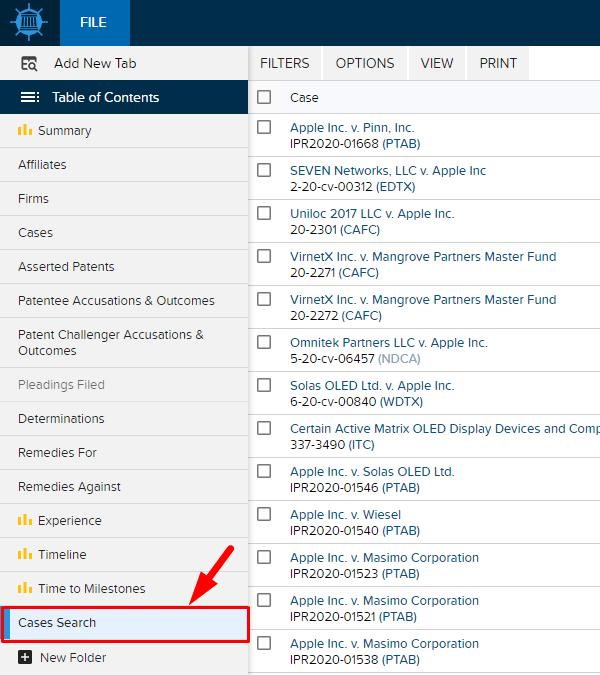Image resolution: width=600 pixels, height=675 pixels.
Task: Check the Solas OLED Ltd. v. Apple row
Action: tap(264, 385)
